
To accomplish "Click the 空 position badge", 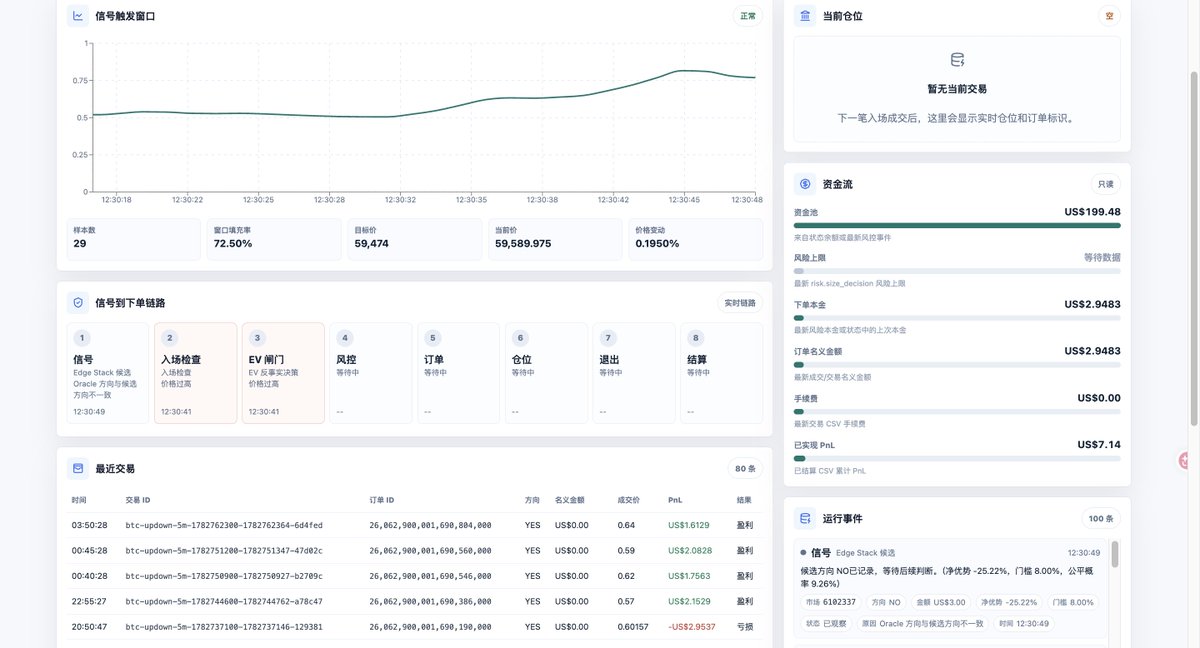I will point(1108,16).
